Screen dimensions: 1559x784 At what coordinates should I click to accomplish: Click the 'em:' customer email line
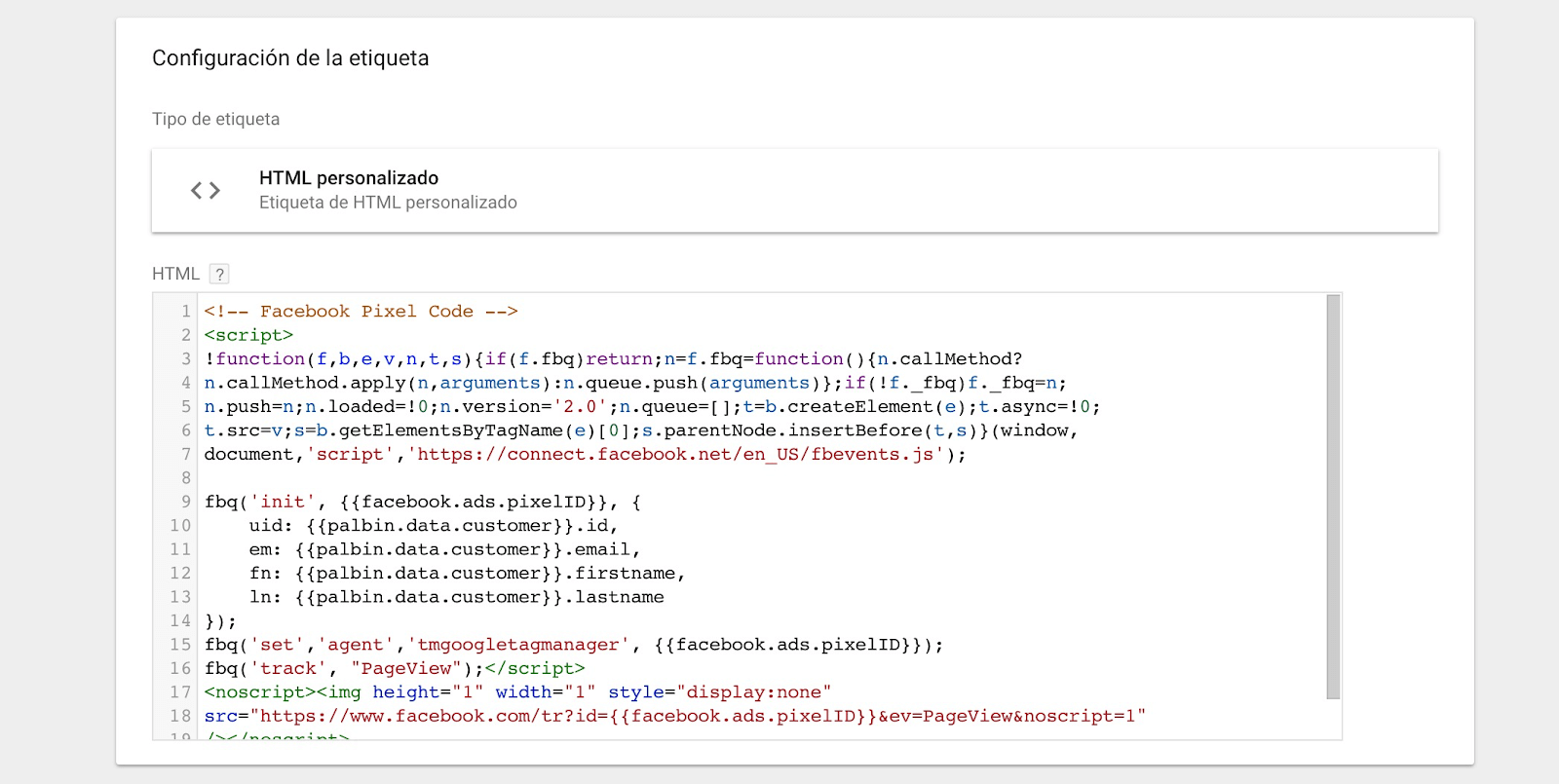click(x=444, y=550)
